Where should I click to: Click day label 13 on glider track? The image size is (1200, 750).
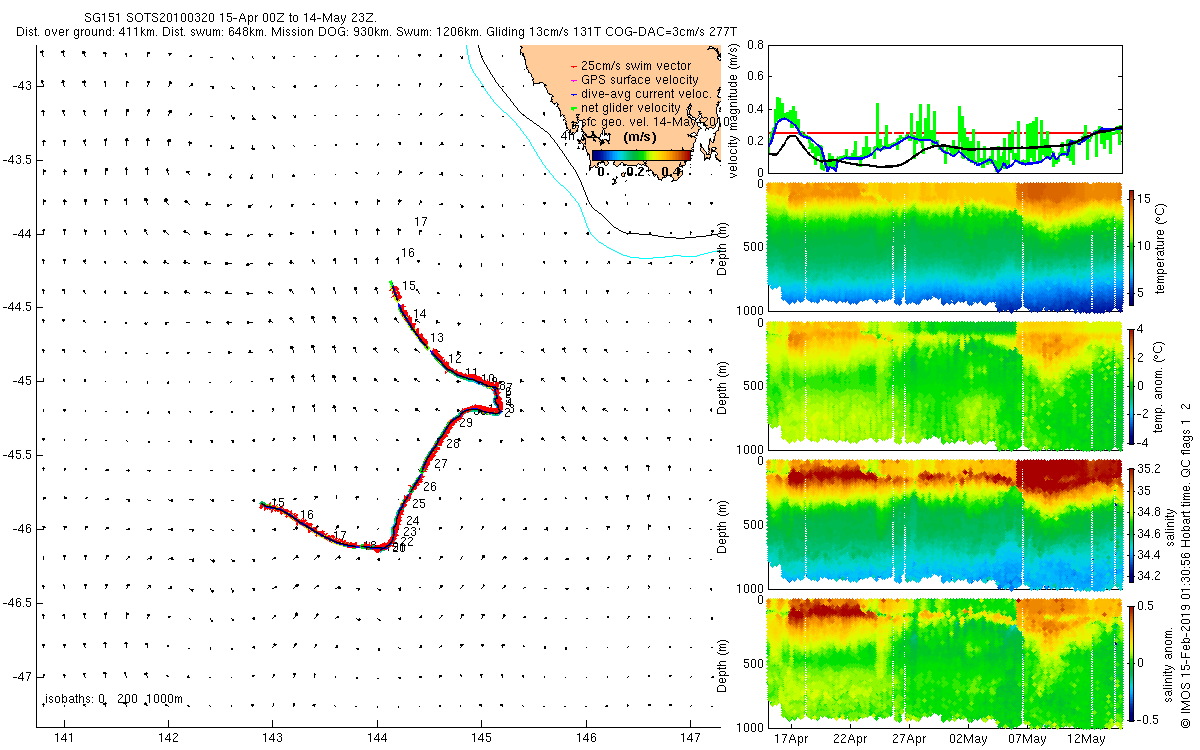pos(437,338)
